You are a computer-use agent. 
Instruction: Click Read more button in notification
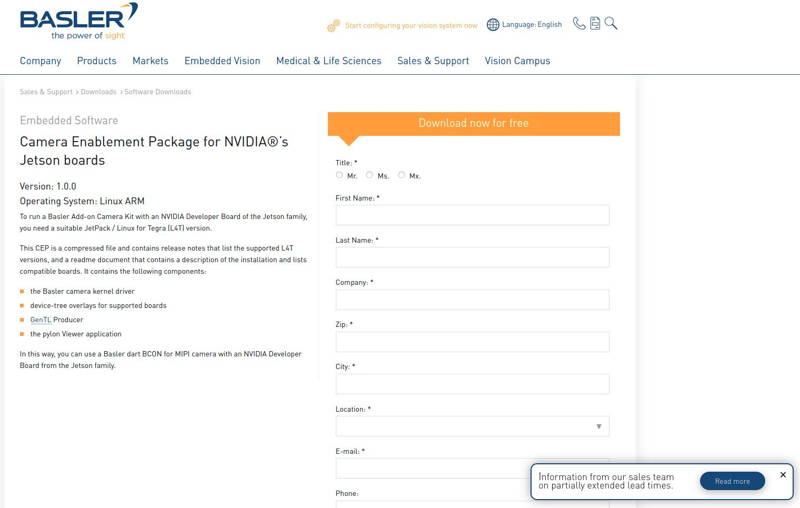coord(732,481)
